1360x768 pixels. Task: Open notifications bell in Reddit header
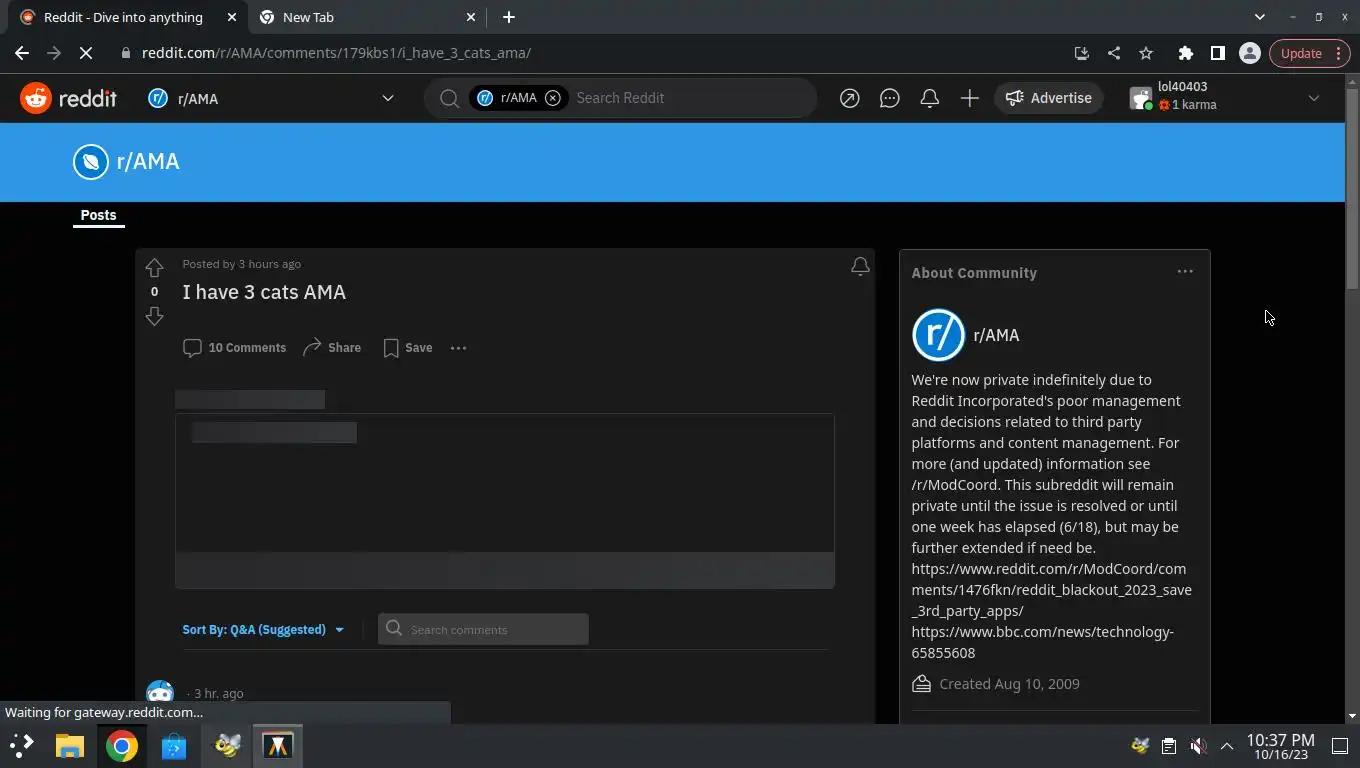tap(929, 98)
